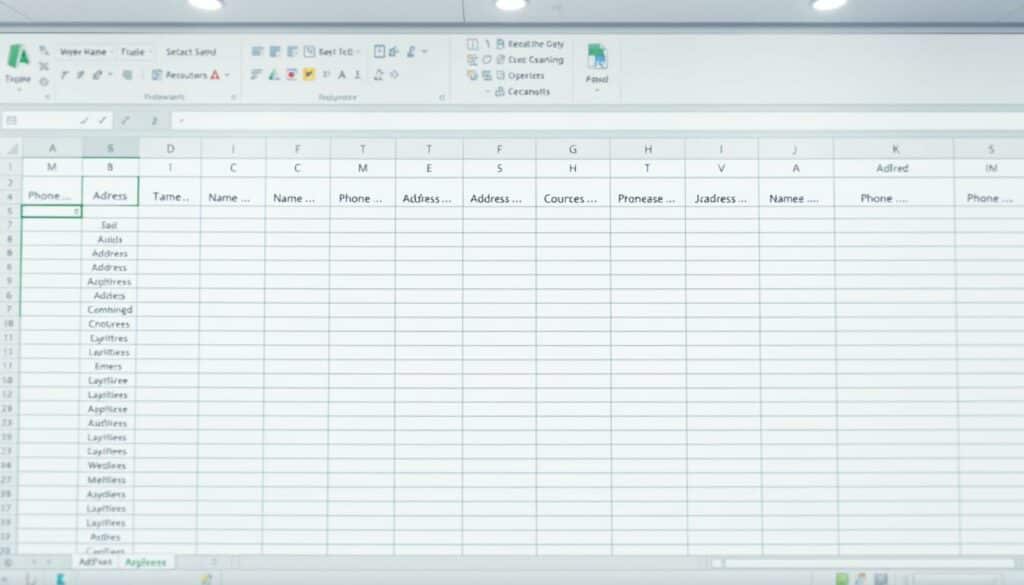Click the large green Fmad icon
Viewport: 1024px width, 585px height.
tap(597, 57)
